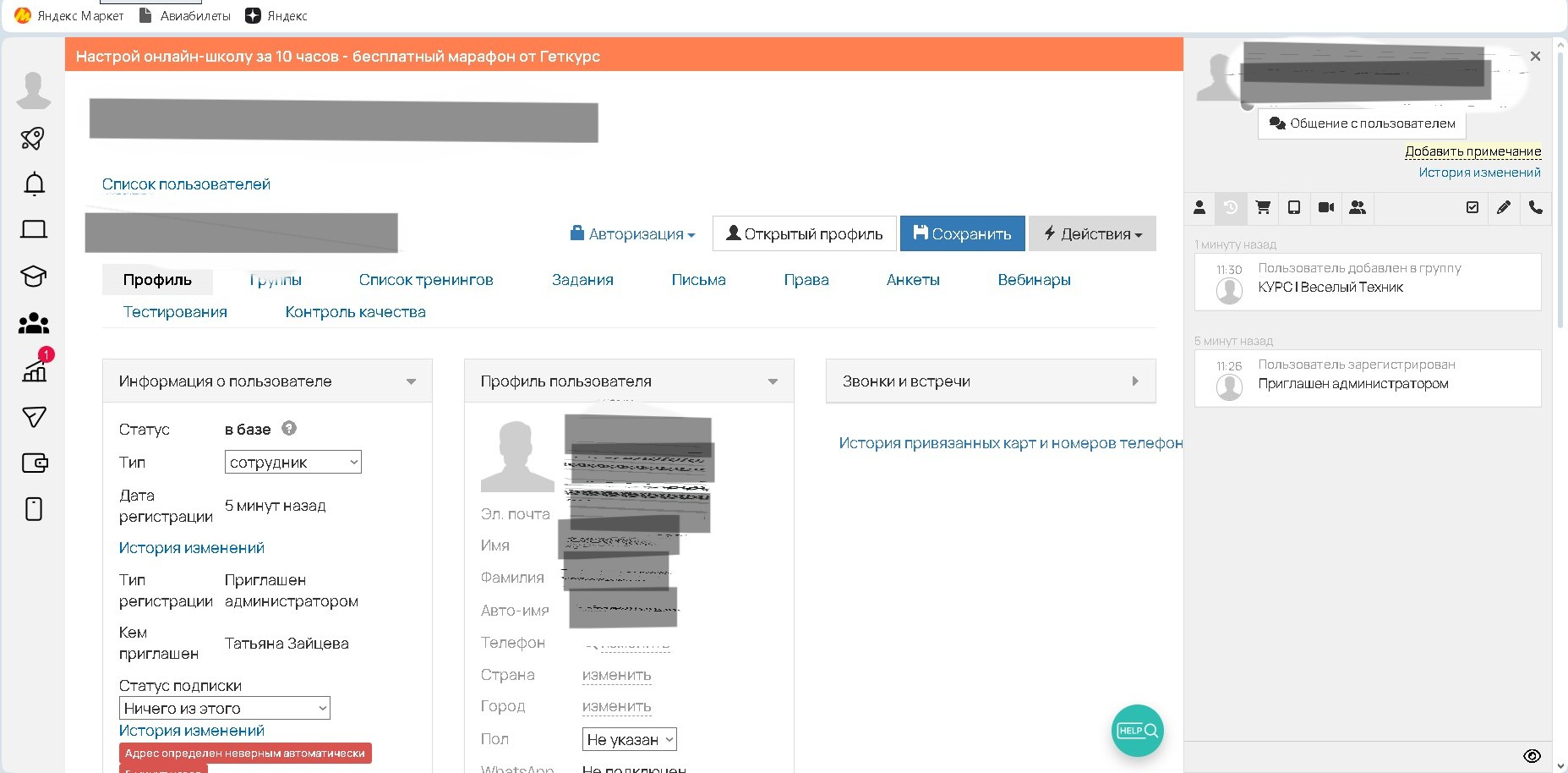Open the rocket icon in sidebar
1568x773 pixels.
click(x=33, y=138)
